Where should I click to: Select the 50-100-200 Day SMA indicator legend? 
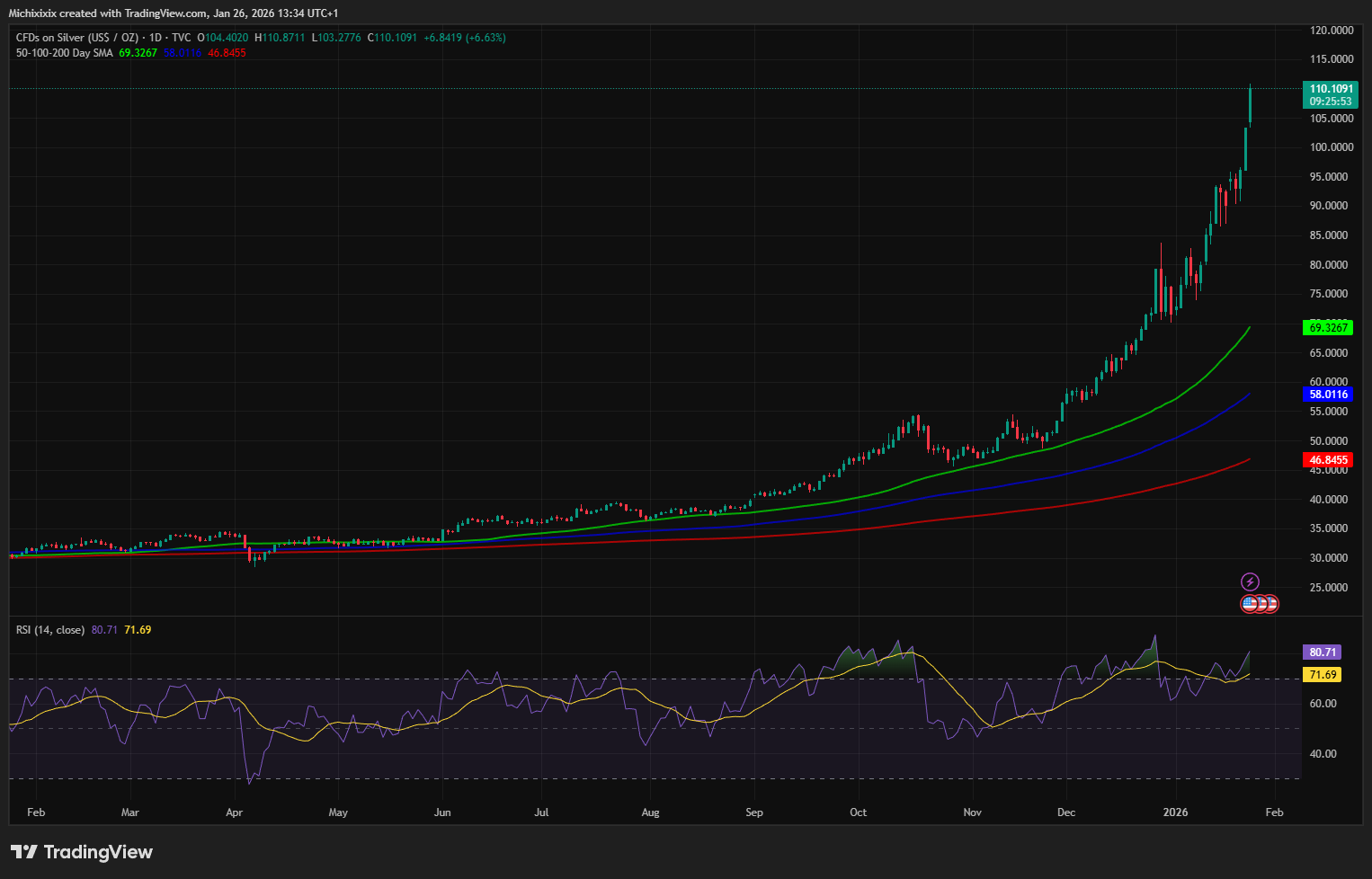click(x=64, y=53)
